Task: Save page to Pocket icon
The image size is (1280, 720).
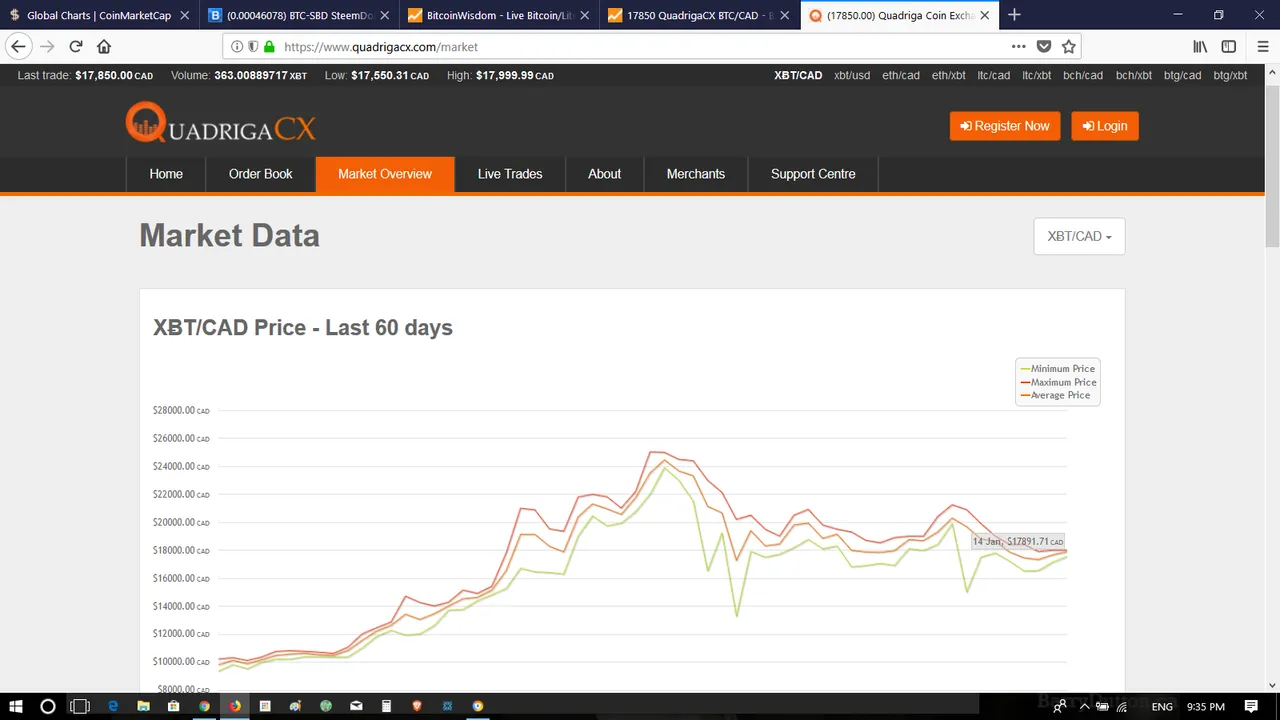Action: tap(1044, 46)
